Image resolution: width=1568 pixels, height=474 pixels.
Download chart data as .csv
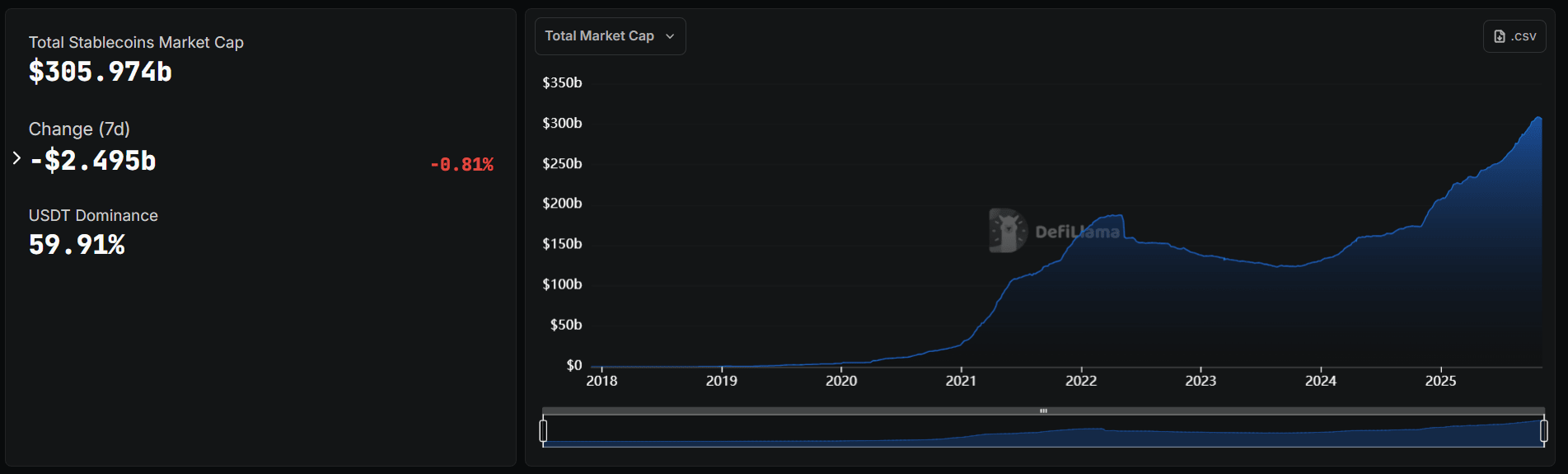tap(1514, 36)
